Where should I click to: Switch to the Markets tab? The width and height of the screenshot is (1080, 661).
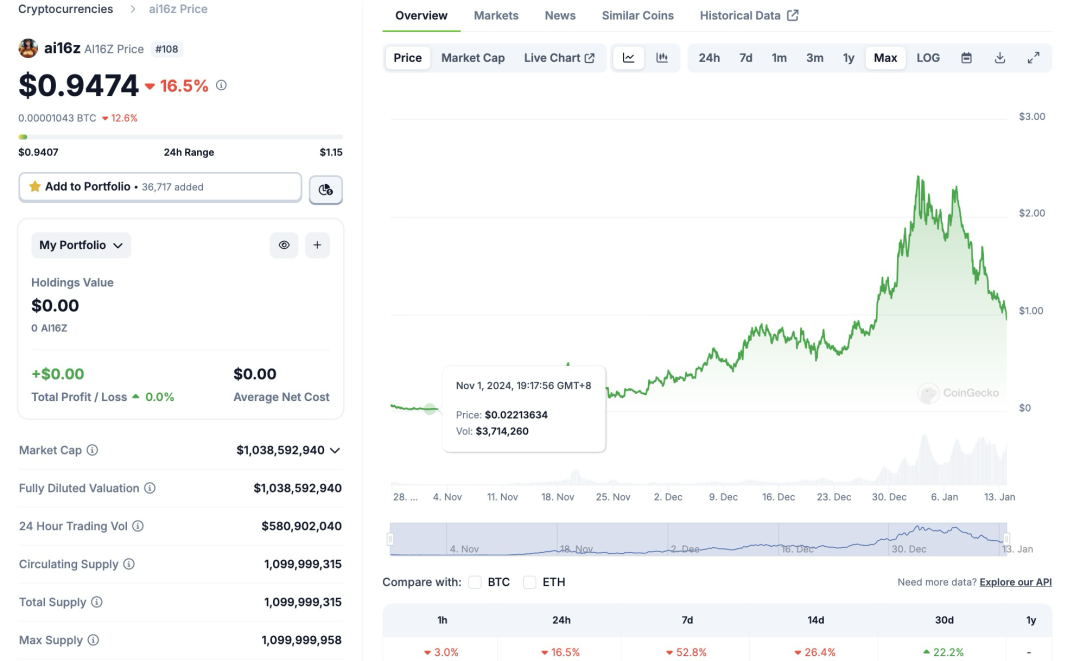pos(496,15)
